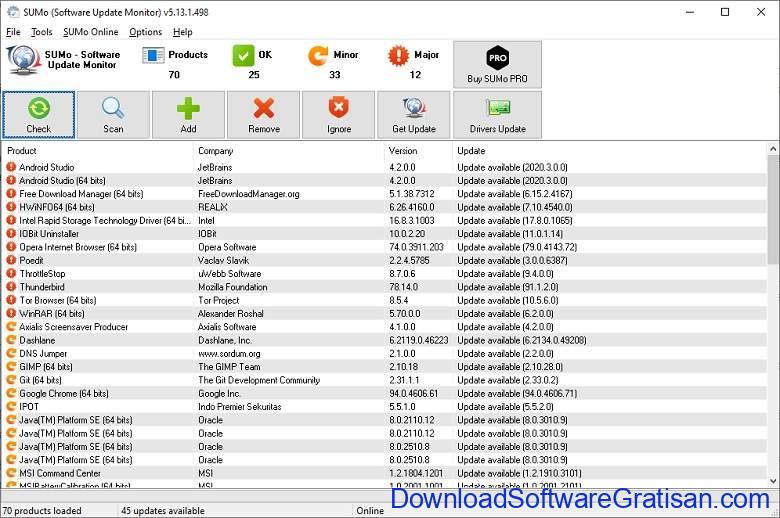Click the green plus Add button
Screen dimensions: 780x518
point(188,114)
